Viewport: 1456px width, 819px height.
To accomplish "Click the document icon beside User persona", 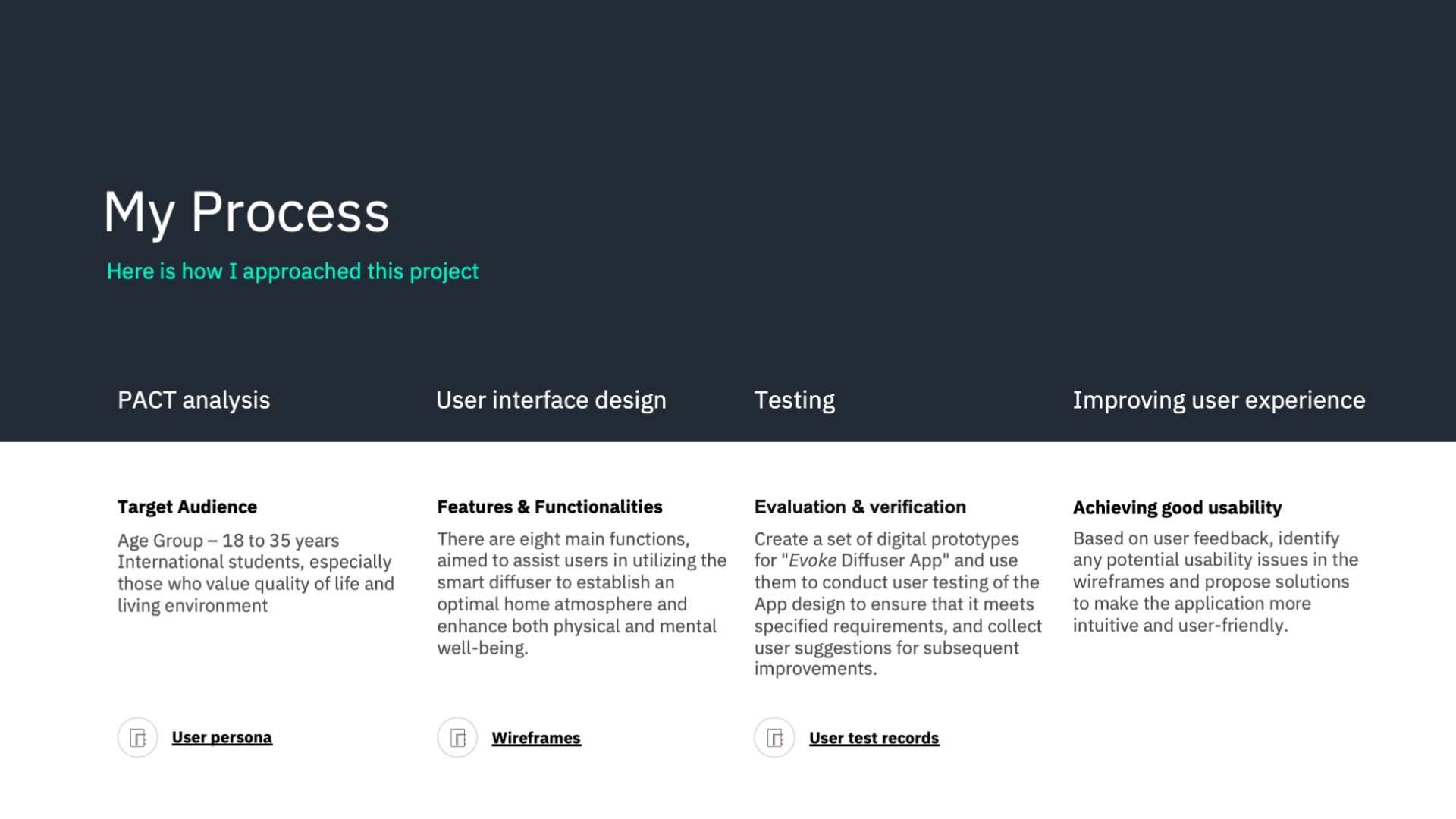I will (137, 737).
